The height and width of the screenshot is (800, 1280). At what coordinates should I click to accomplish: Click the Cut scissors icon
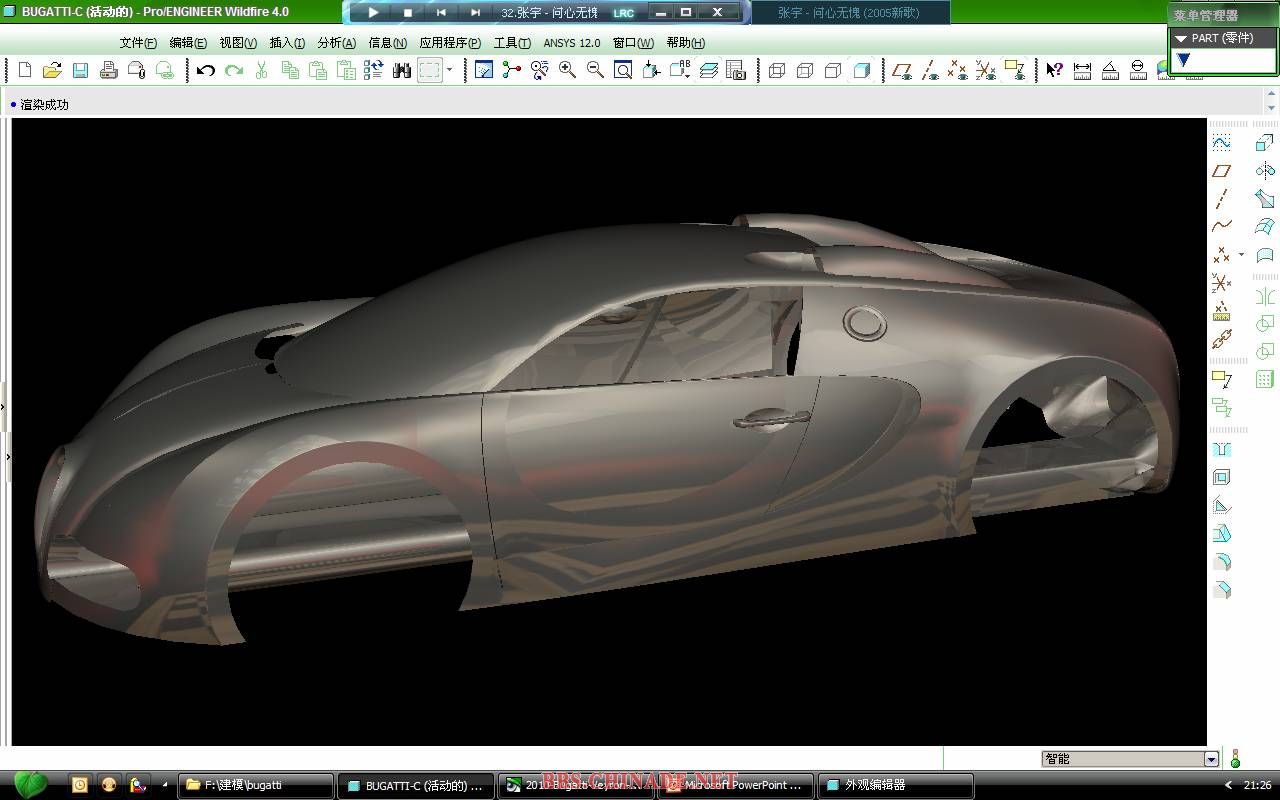click(262, 70)
